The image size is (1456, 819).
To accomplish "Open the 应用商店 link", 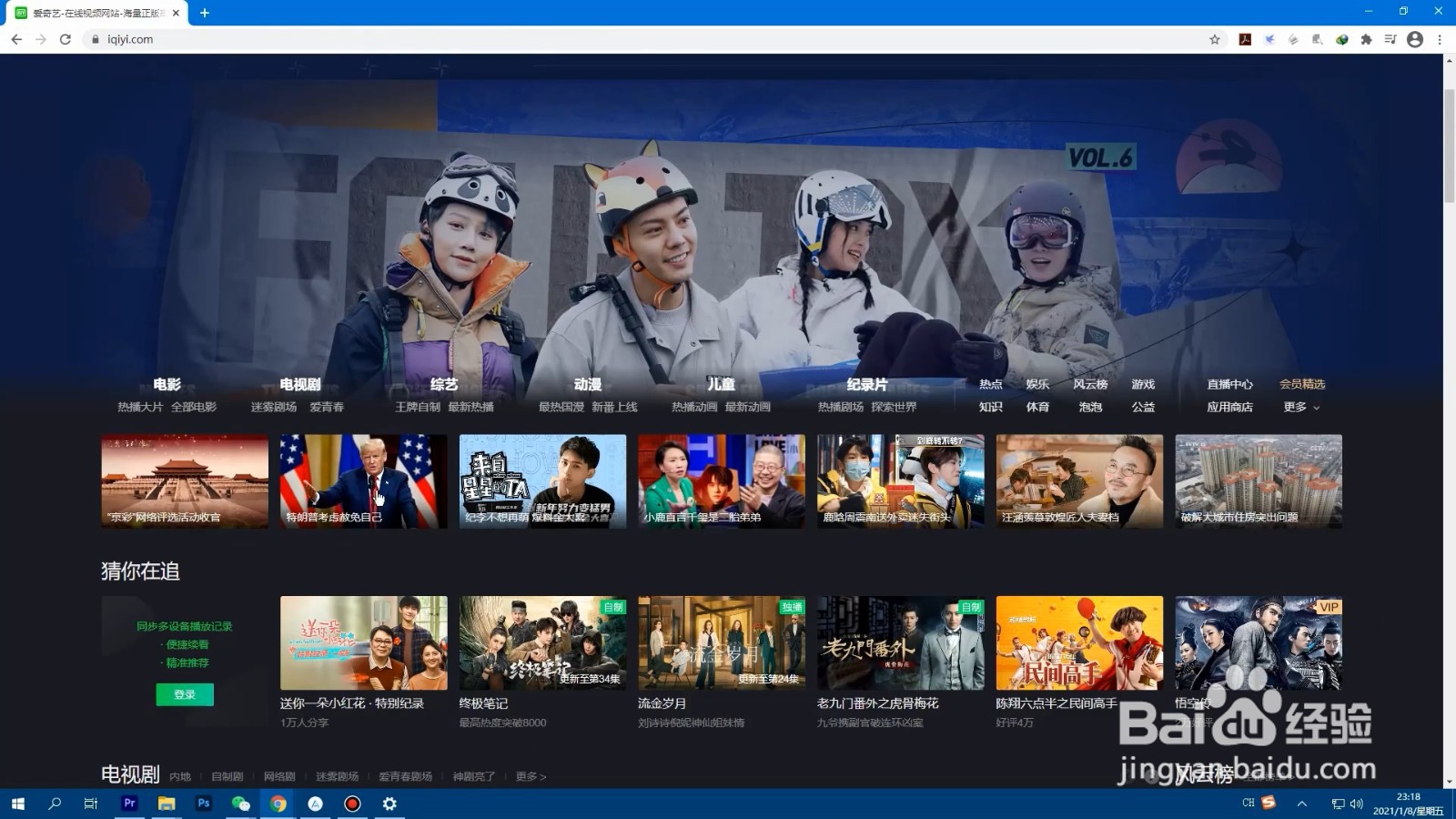I will coord(1229,407).
